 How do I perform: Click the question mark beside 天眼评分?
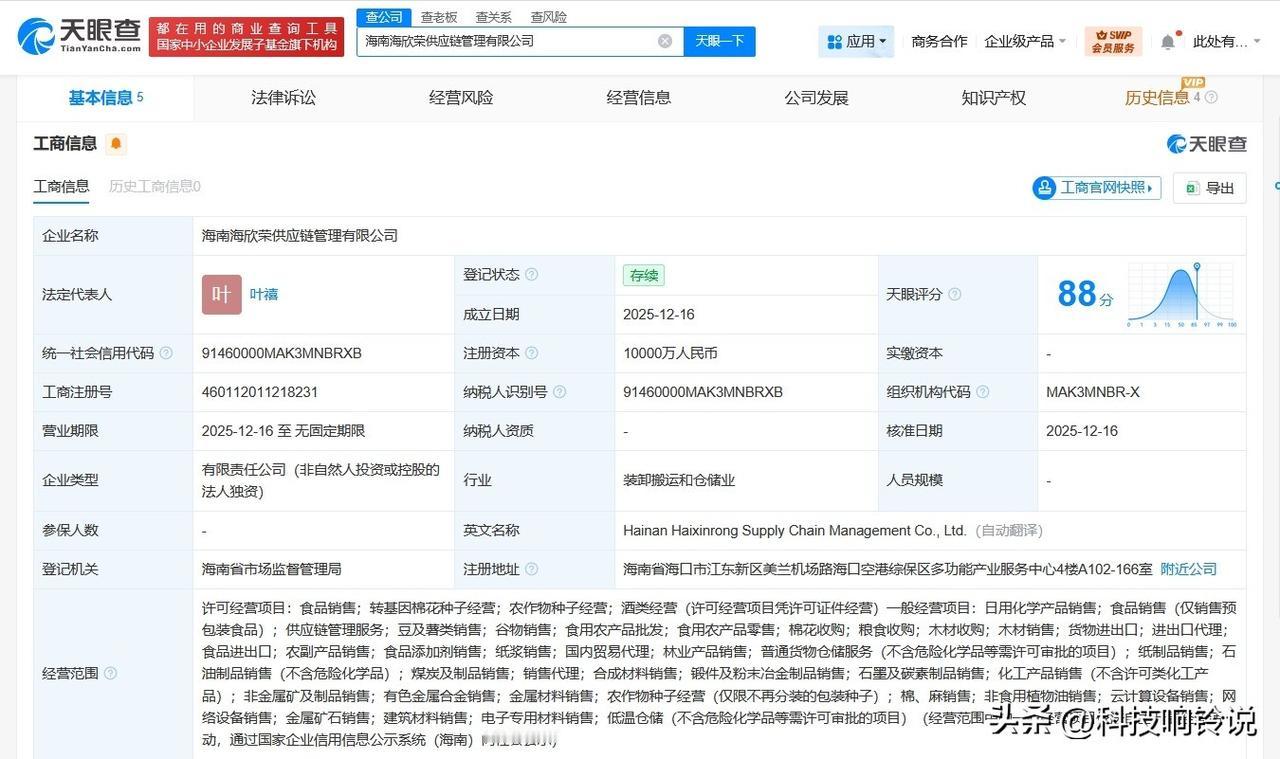click(956, 294)
